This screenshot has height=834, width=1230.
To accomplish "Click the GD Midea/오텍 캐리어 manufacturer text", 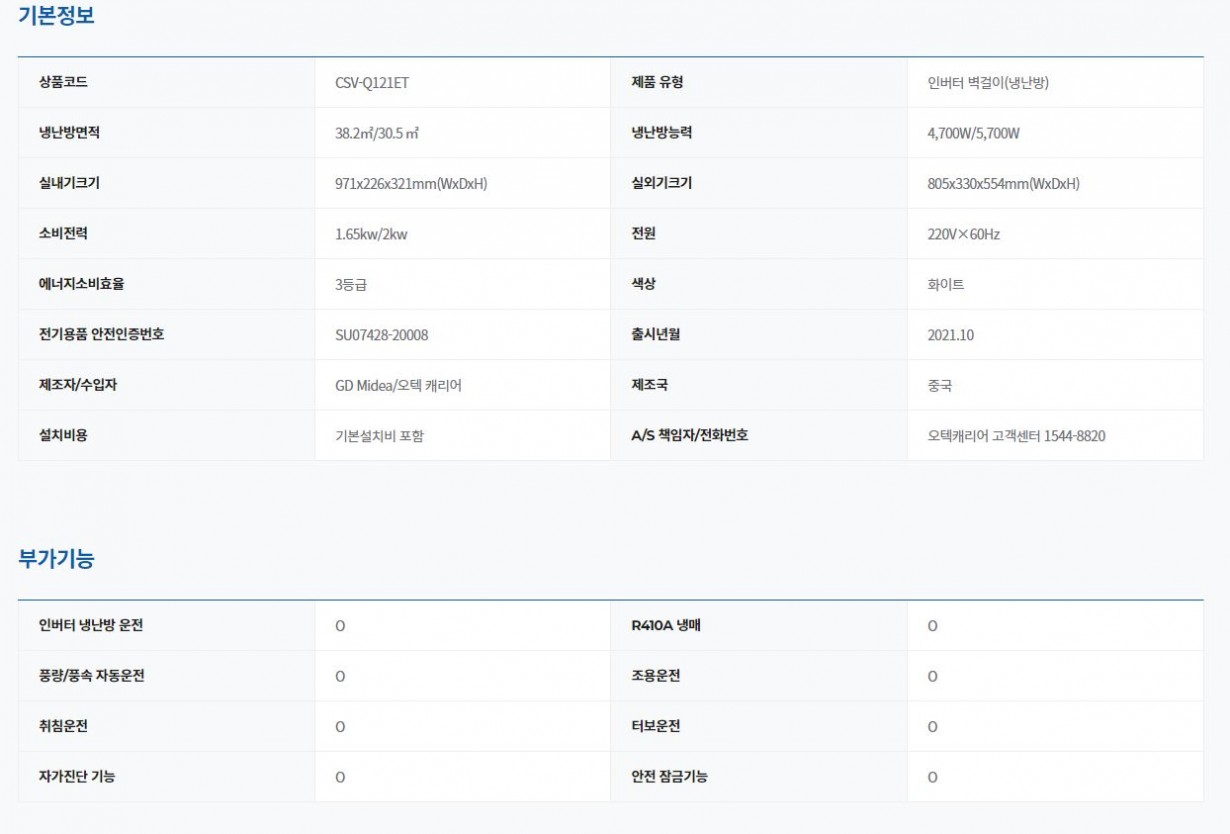I will tap(398, 386).
